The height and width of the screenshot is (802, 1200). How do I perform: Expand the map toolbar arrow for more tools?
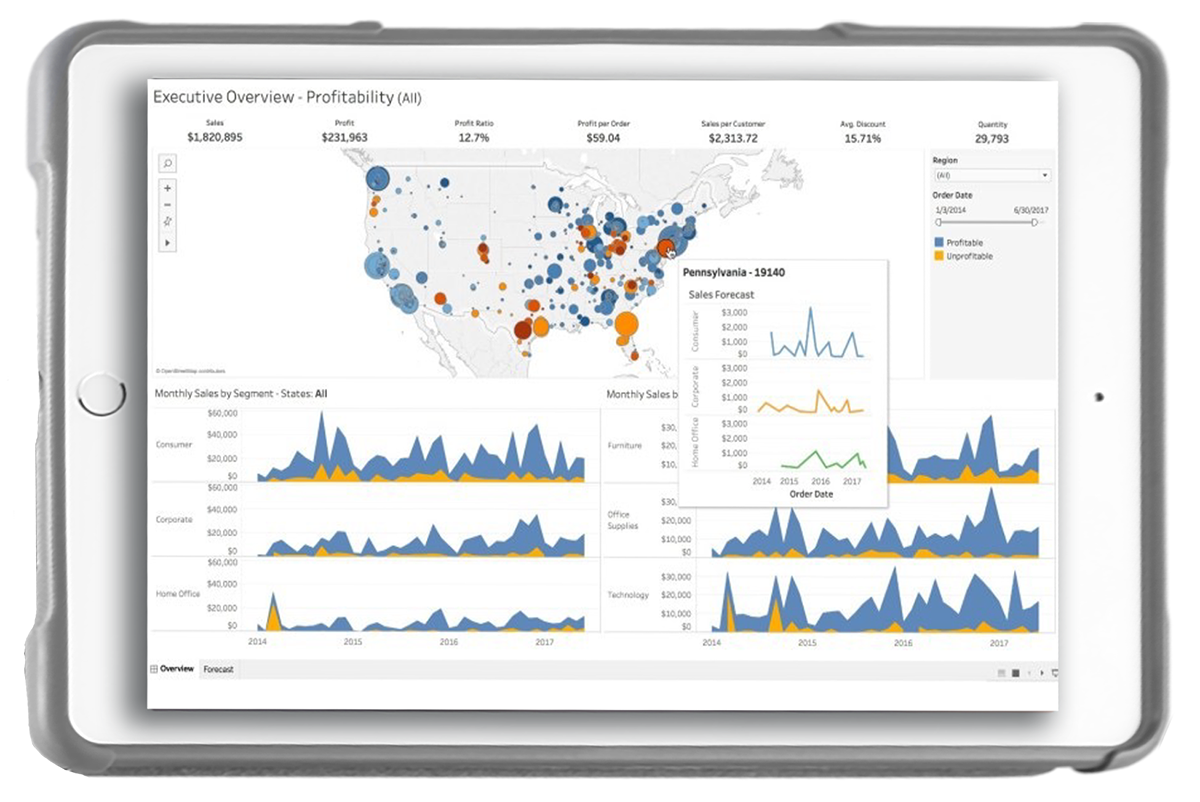[x=168, y=241]
